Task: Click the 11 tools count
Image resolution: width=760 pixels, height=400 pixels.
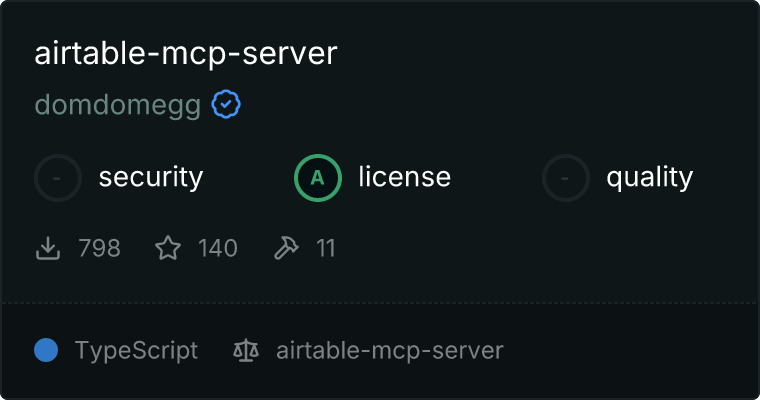Action: coord(326,248)
